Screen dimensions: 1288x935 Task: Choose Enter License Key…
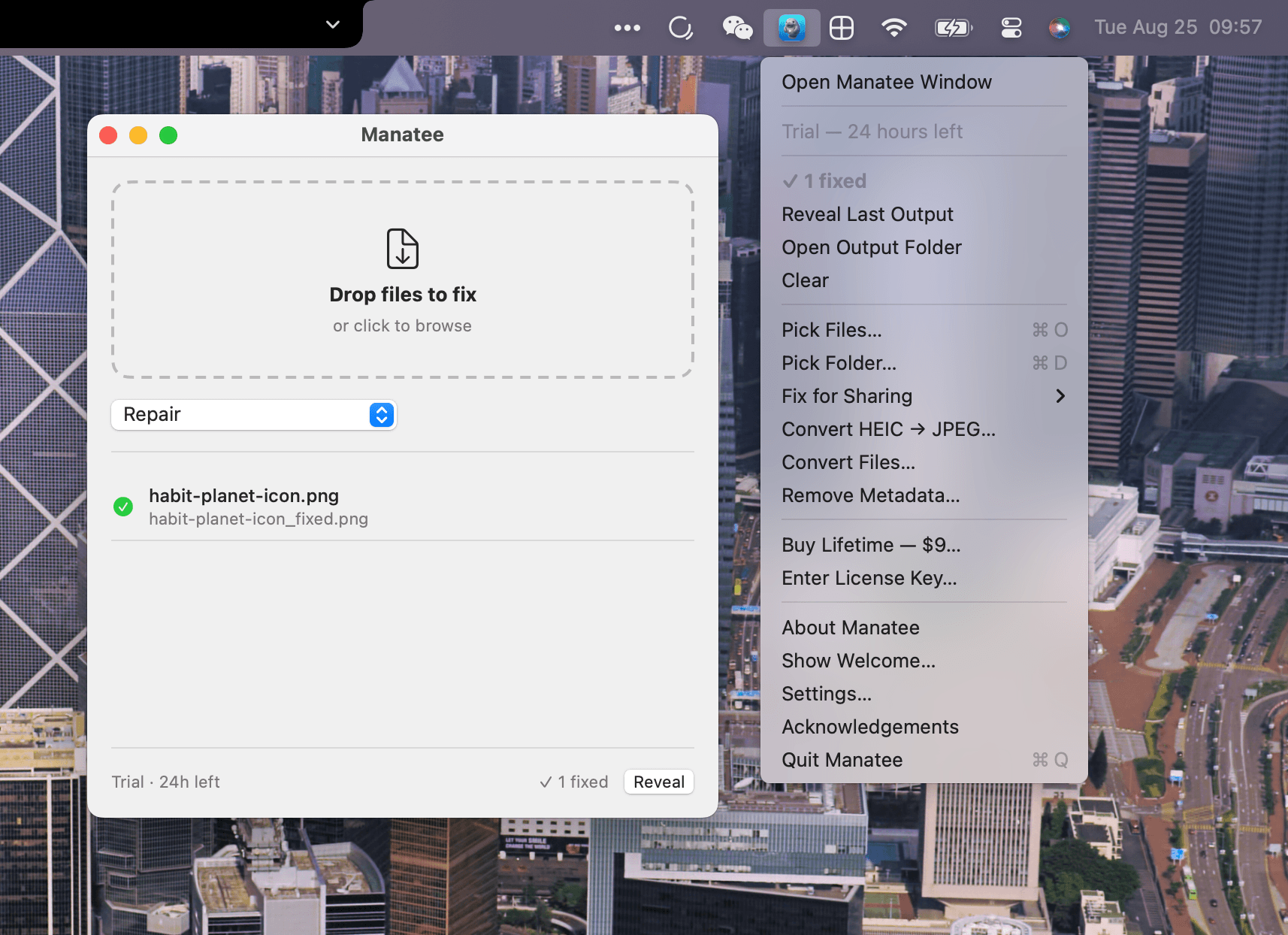point(924,578)
